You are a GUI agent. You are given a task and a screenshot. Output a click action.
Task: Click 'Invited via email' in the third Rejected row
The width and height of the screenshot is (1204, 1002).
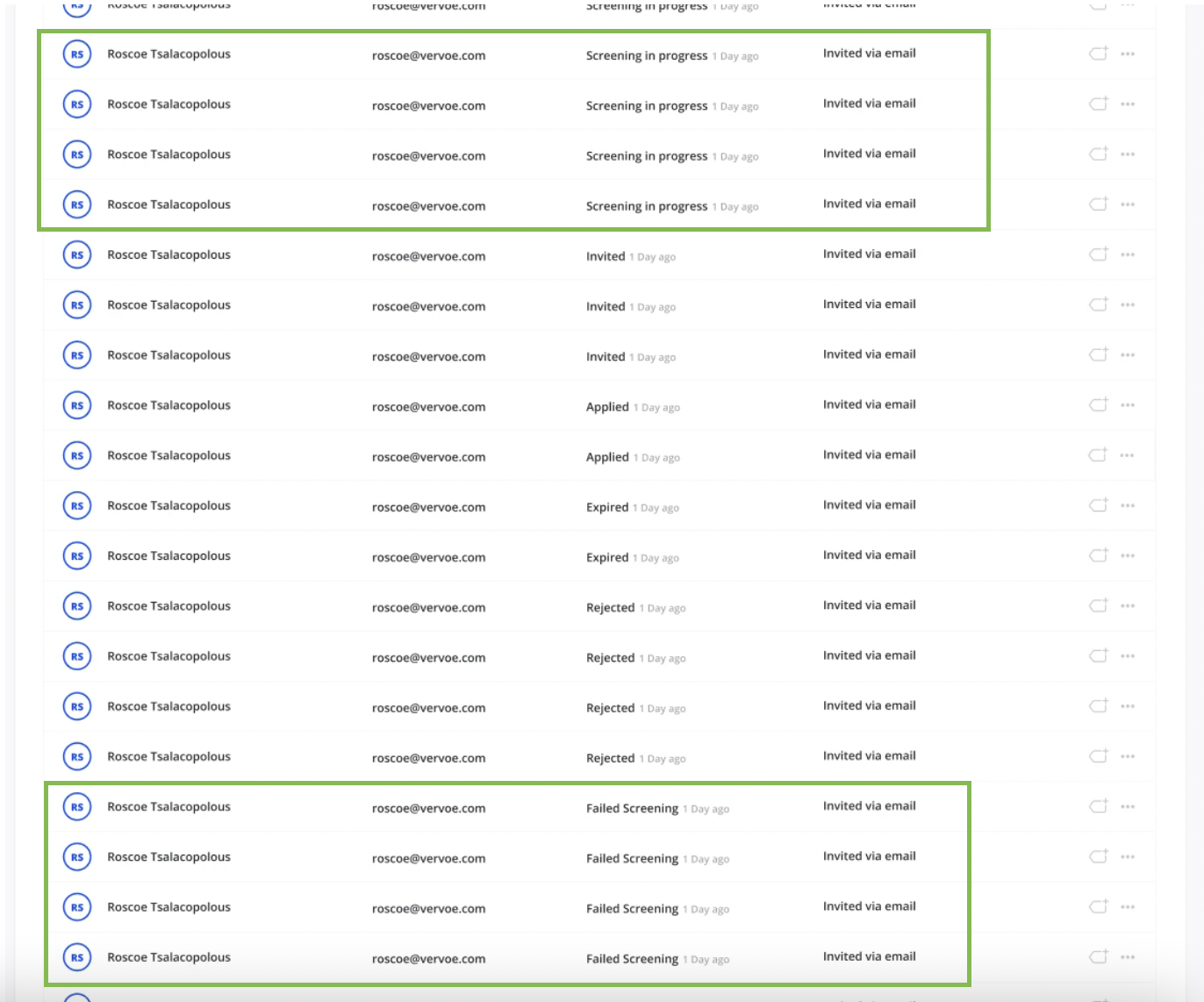coord(869,705)
